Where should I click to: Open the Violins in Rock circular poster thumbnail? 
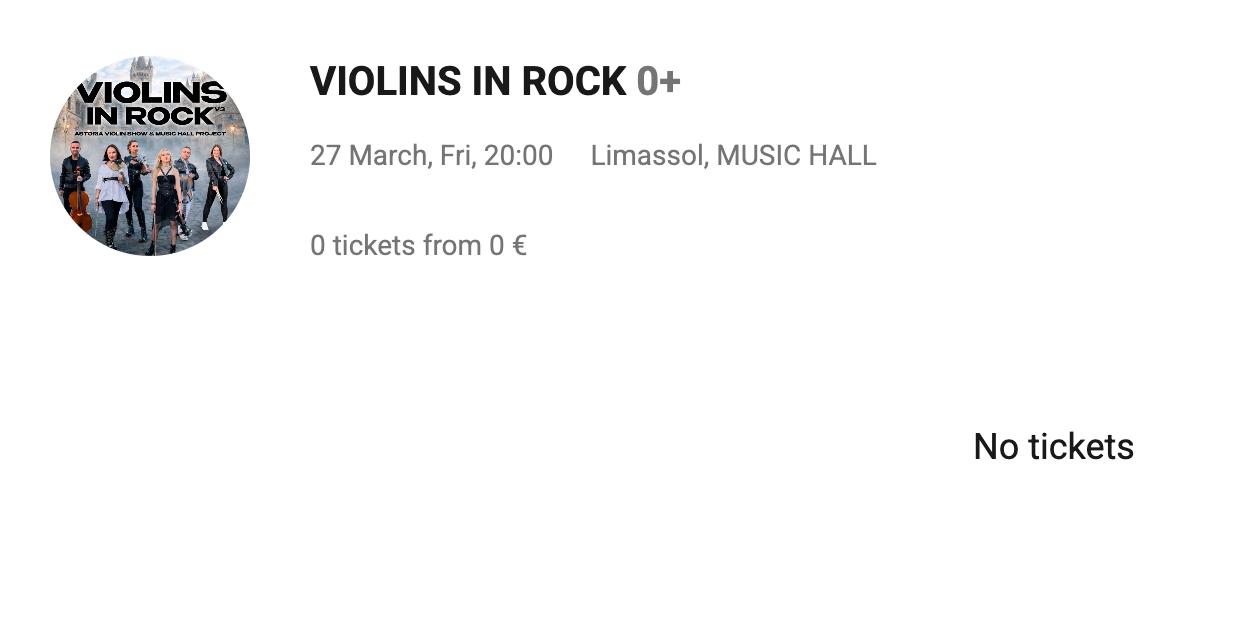click(x=150, y=155)
